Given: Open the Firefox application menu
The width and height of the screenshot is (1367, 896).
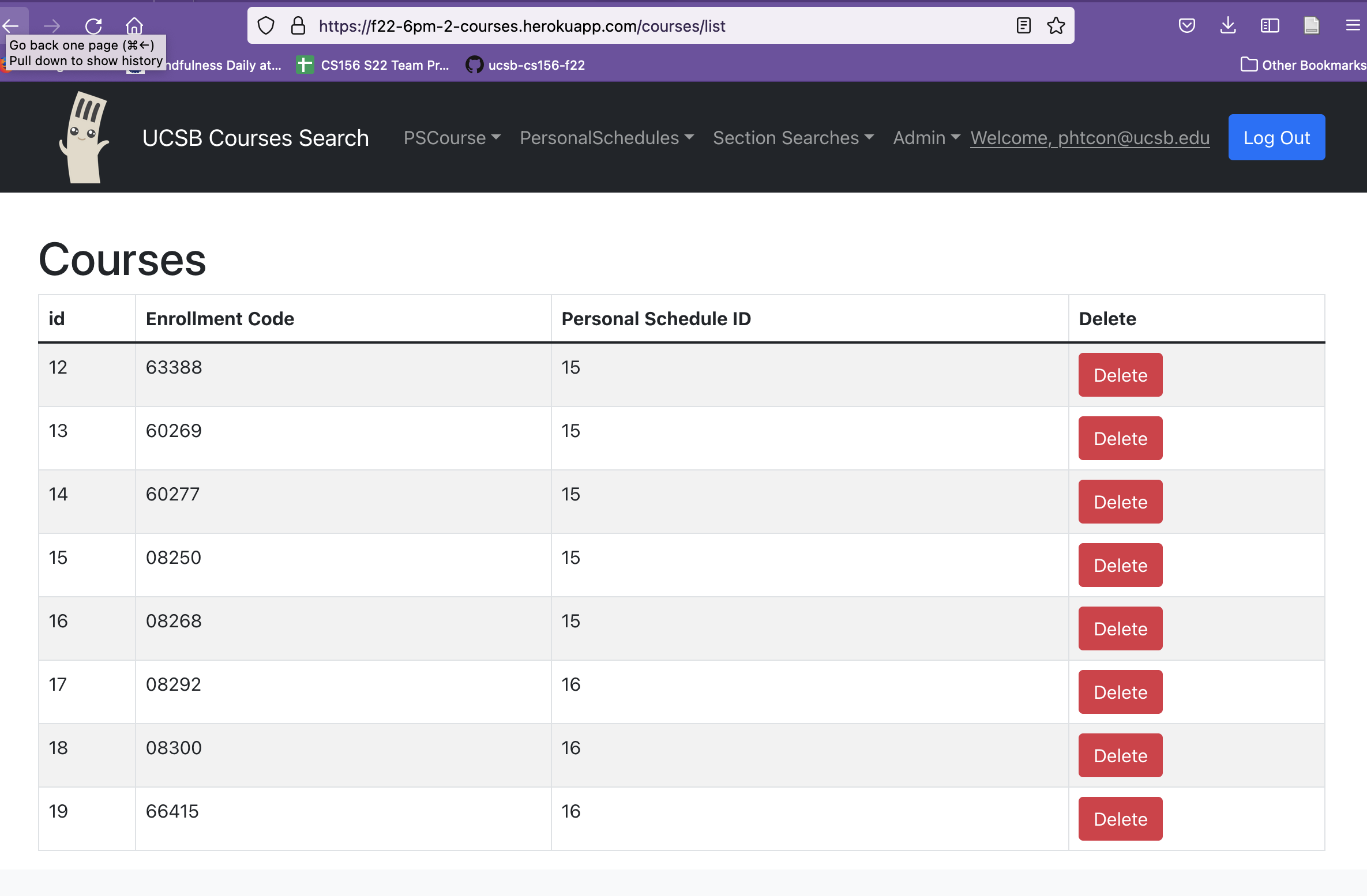Looking at the screenshot, I should 1353,25.
